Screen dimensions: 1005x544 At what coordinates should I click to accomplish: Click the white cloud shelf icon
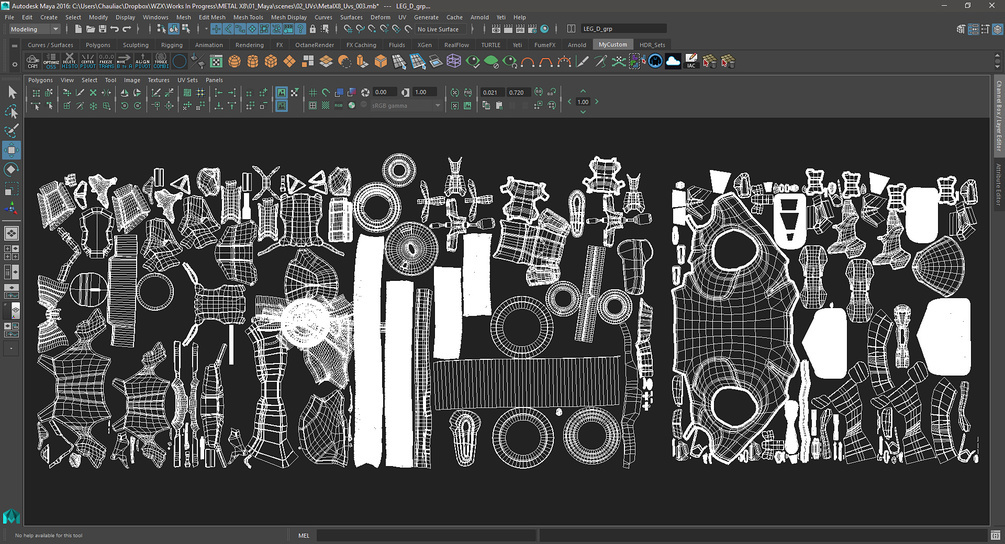(673, 61)
